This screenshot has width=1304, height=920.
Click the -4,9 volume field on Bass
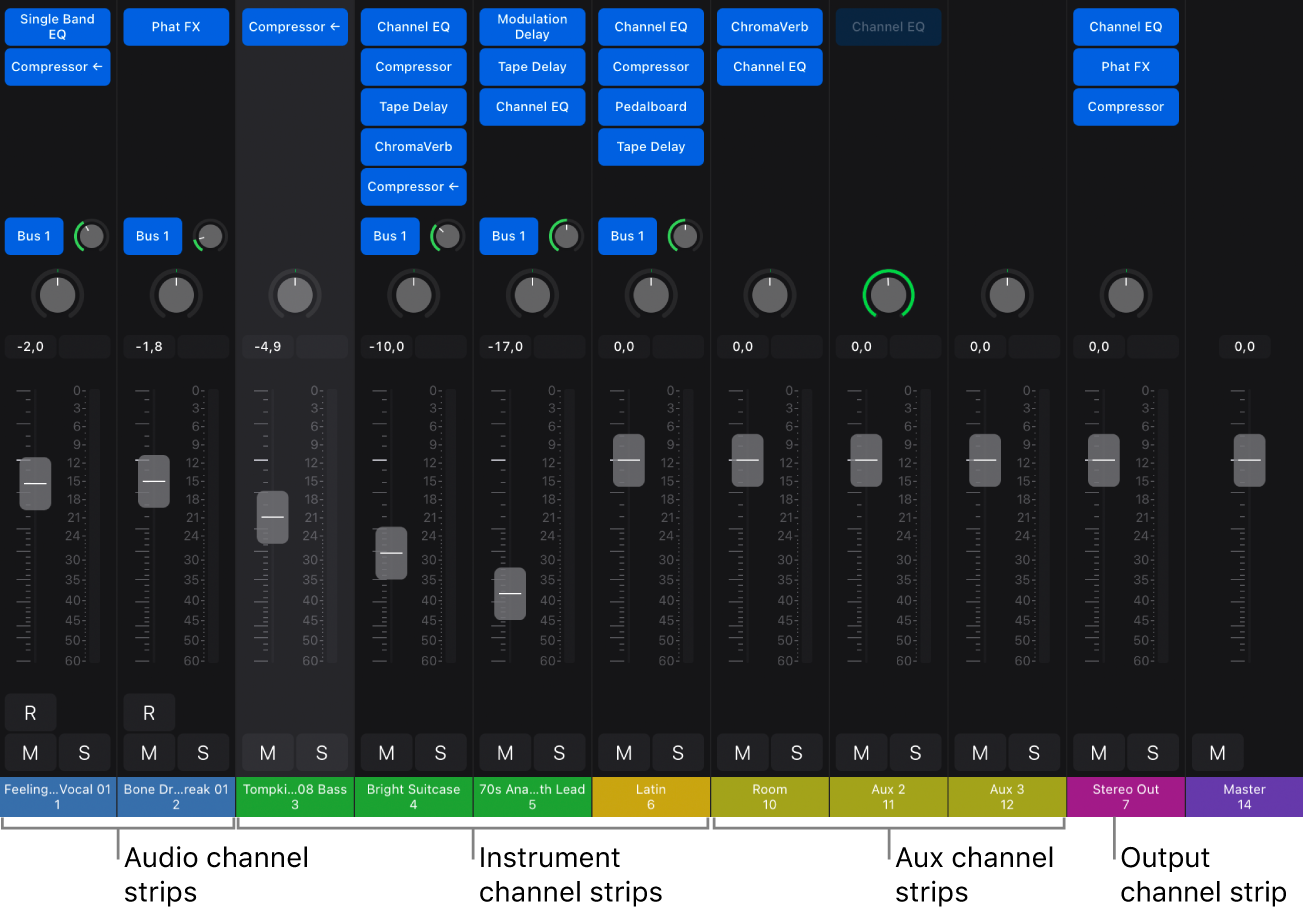point(268,347)
